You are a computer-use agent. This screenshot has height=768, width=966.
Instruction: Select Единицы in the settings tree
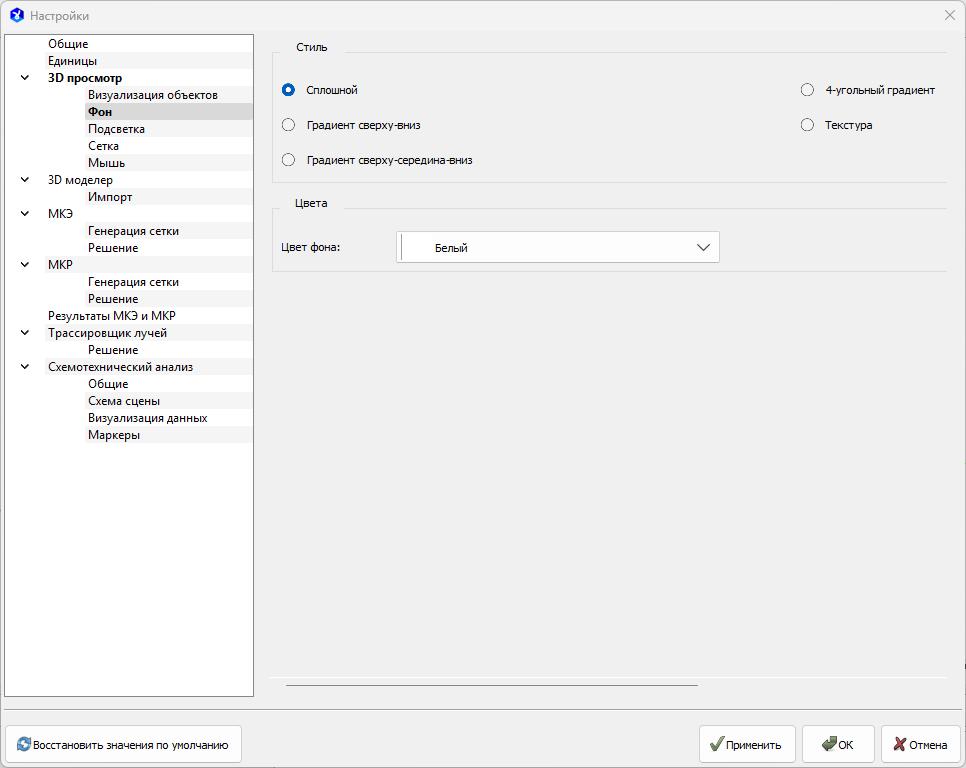click(72, 61)
